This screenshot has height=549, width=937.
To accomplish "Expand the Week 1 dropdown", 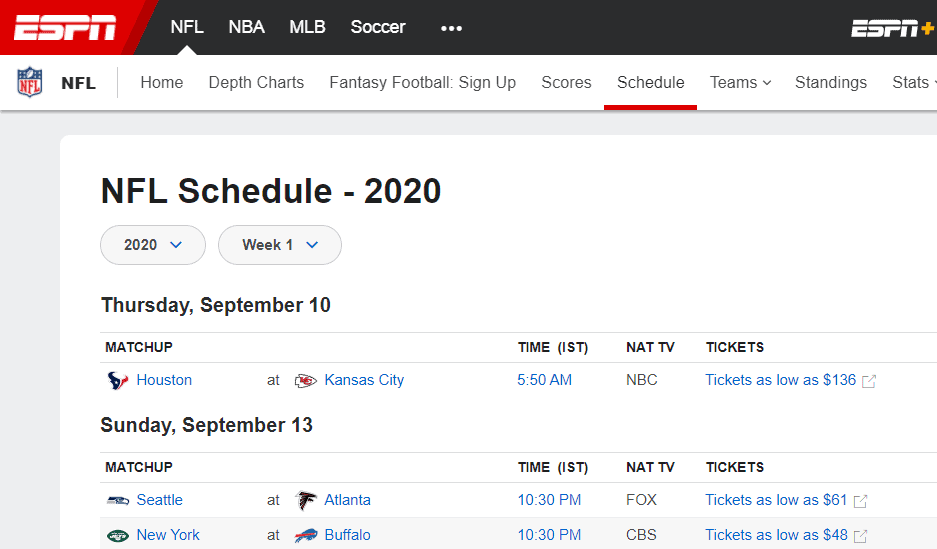I will click(x=280, y=245).
